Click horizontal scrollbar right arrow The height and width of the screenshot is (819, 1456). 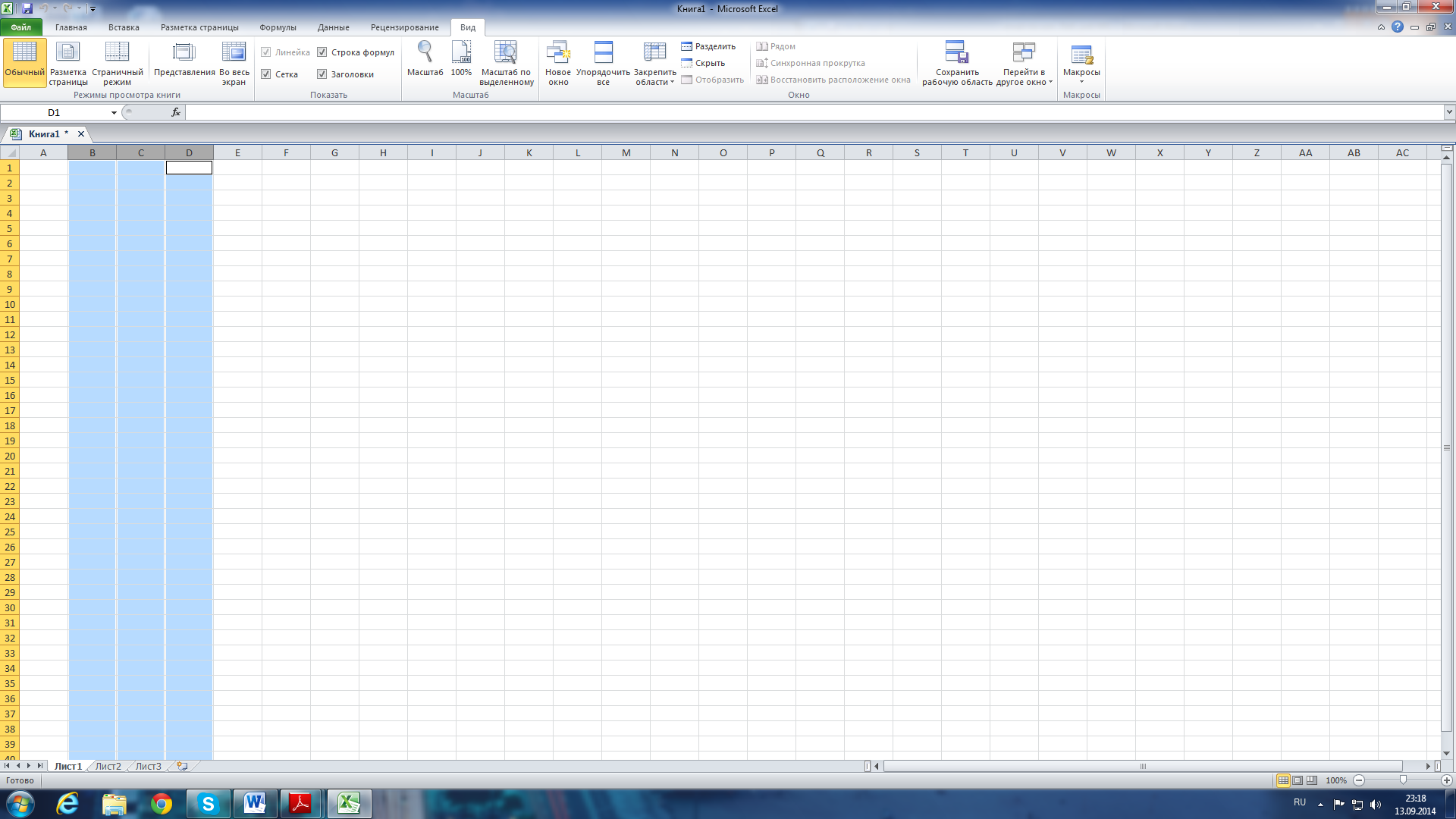tap(1428, 766)
